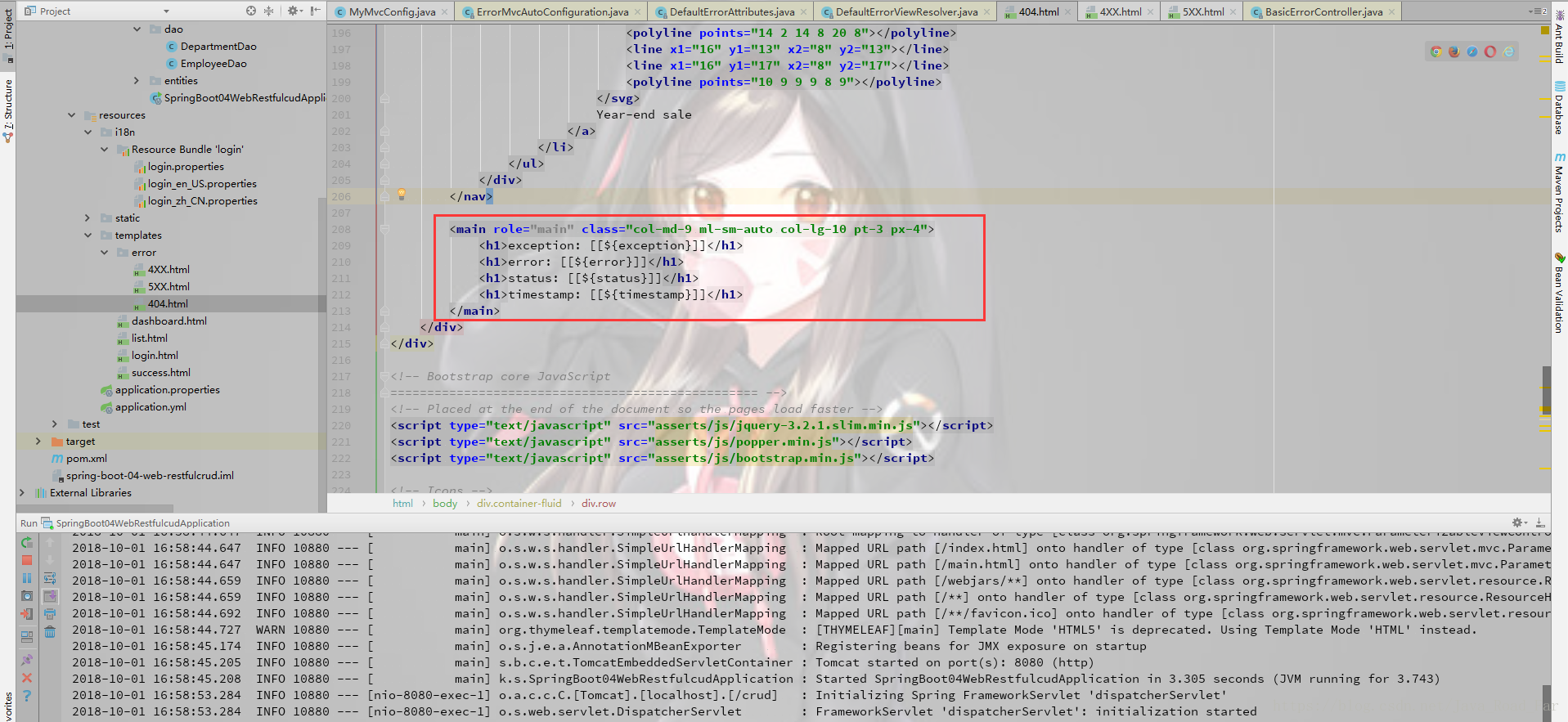1568x722 pixels.
Task: Open the Structure tool window
Action: 8,111
